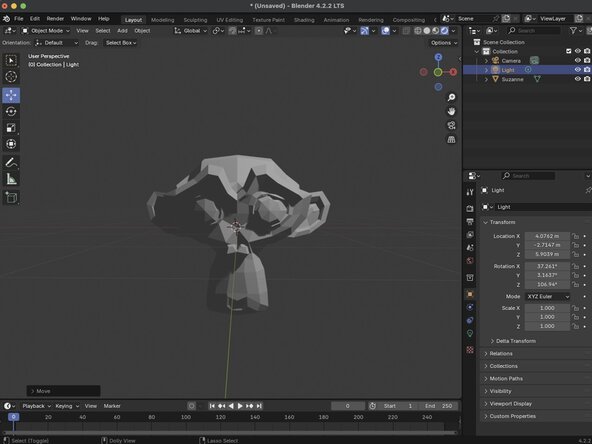
Task: Open the World properties tab
Action: [x=470, y=261]
